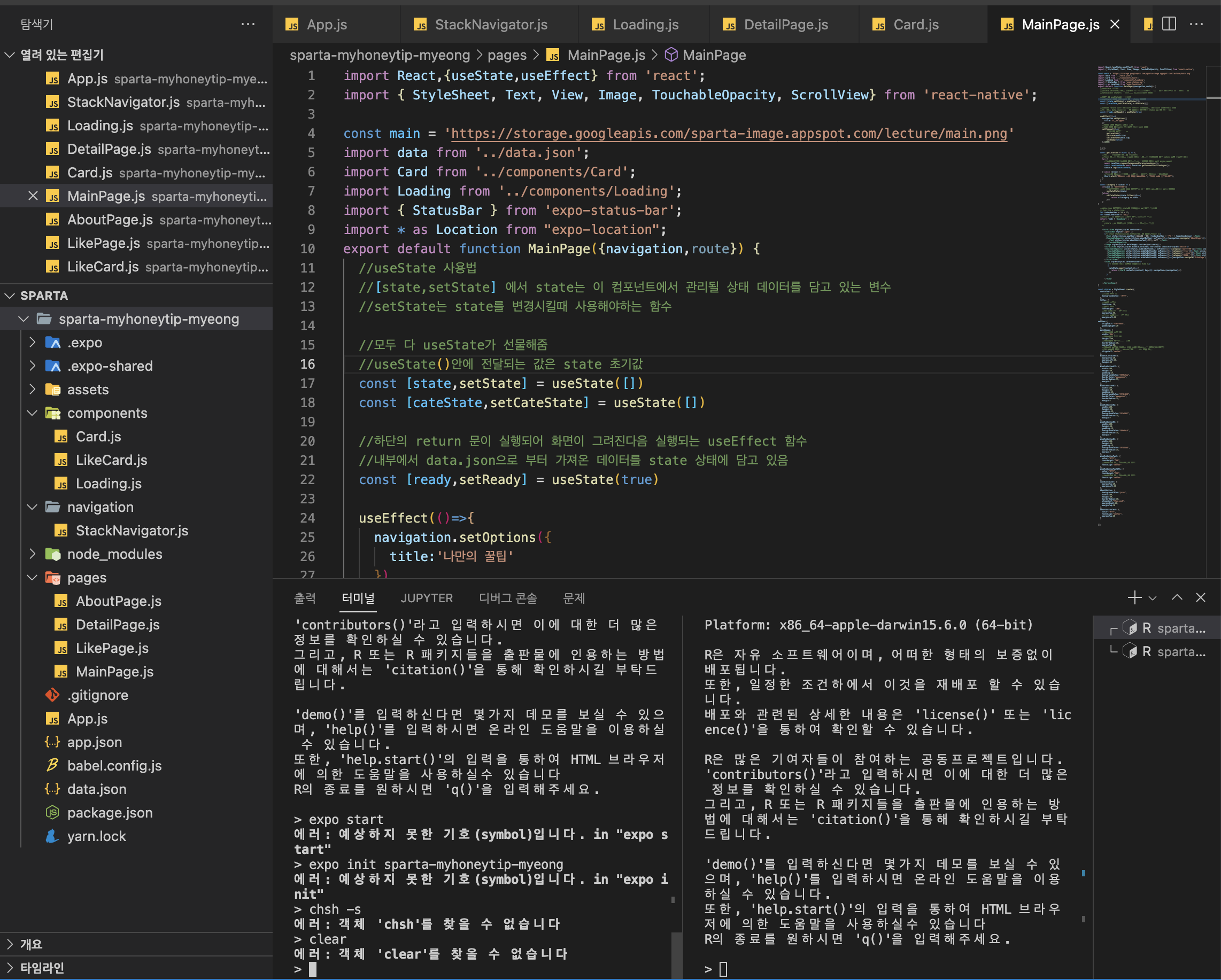
Task: Open DetailPage.js under pages folder
Action: [118, 625]
